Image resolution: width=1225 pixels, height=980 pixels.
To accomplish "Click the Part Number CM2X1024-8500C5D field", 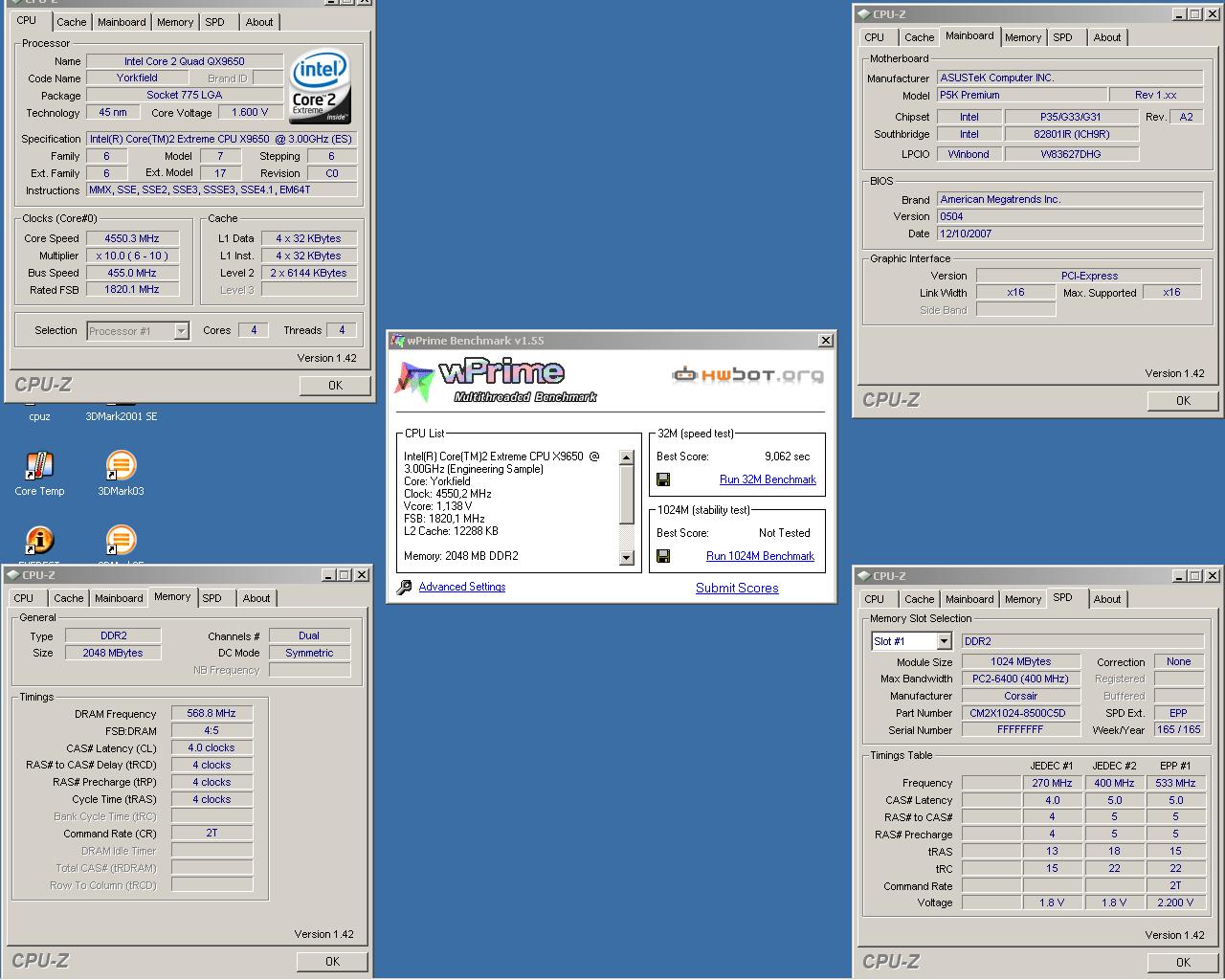I will click(1021, 713).
